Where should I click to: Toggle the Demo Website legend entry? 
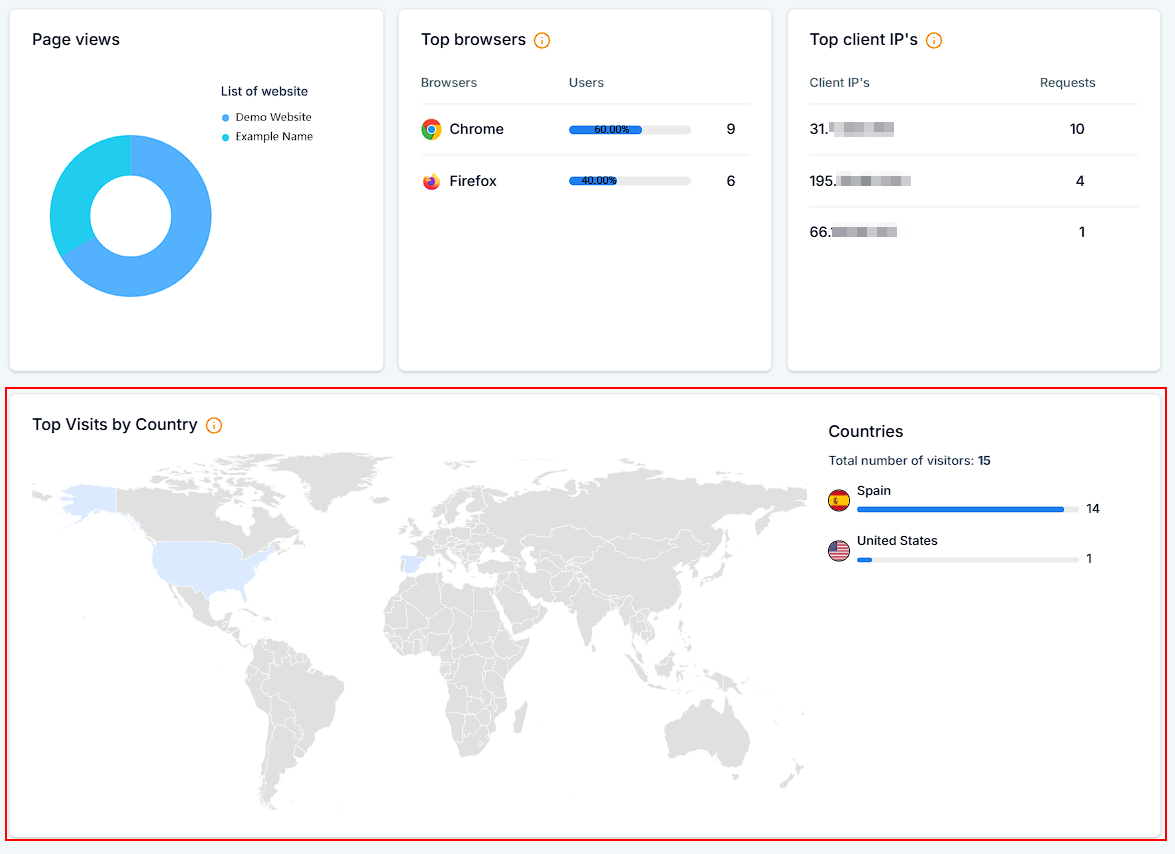tap(273, 117)
